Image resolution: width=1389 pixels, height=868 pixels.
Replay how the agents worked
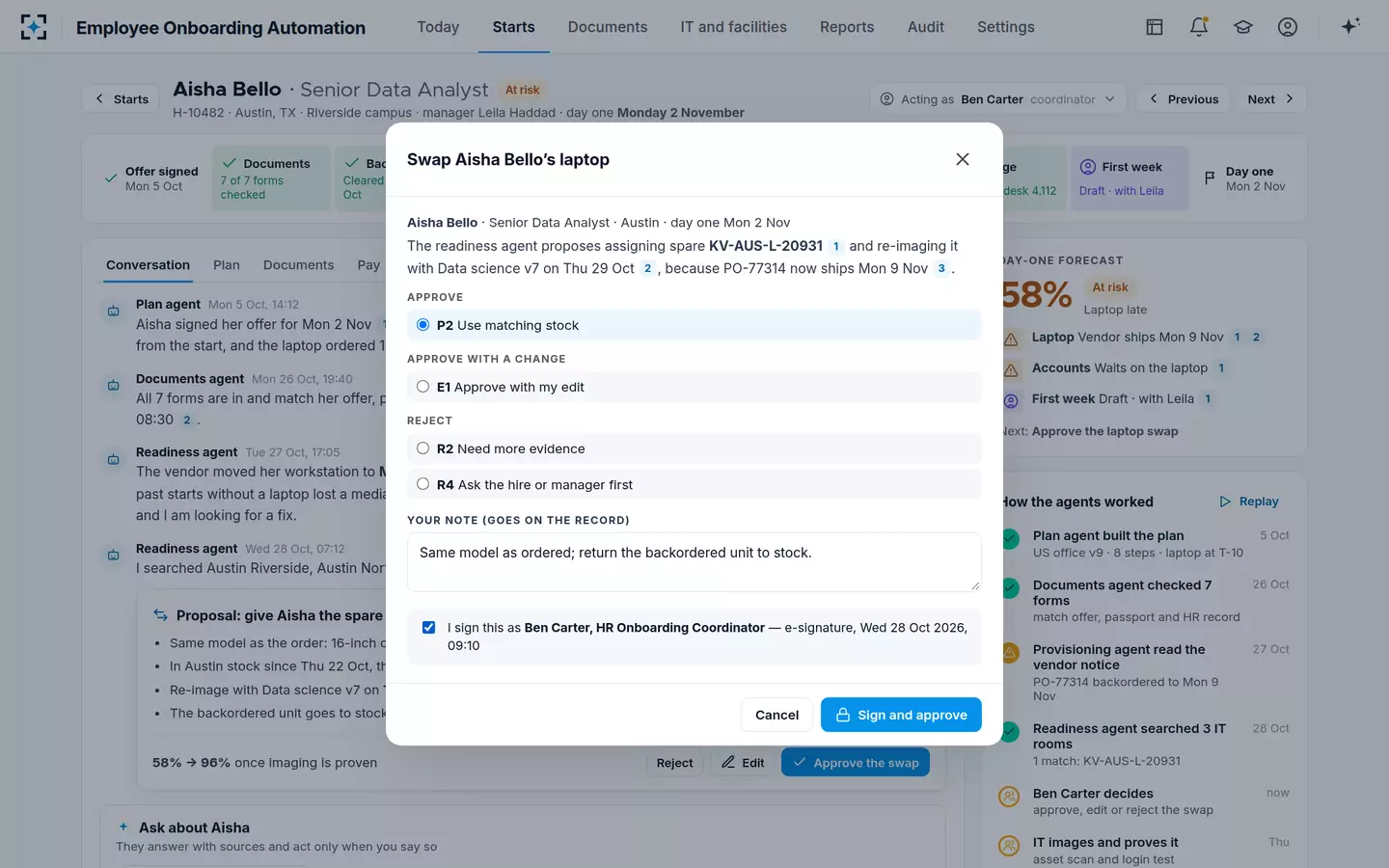coord(1249,502)
